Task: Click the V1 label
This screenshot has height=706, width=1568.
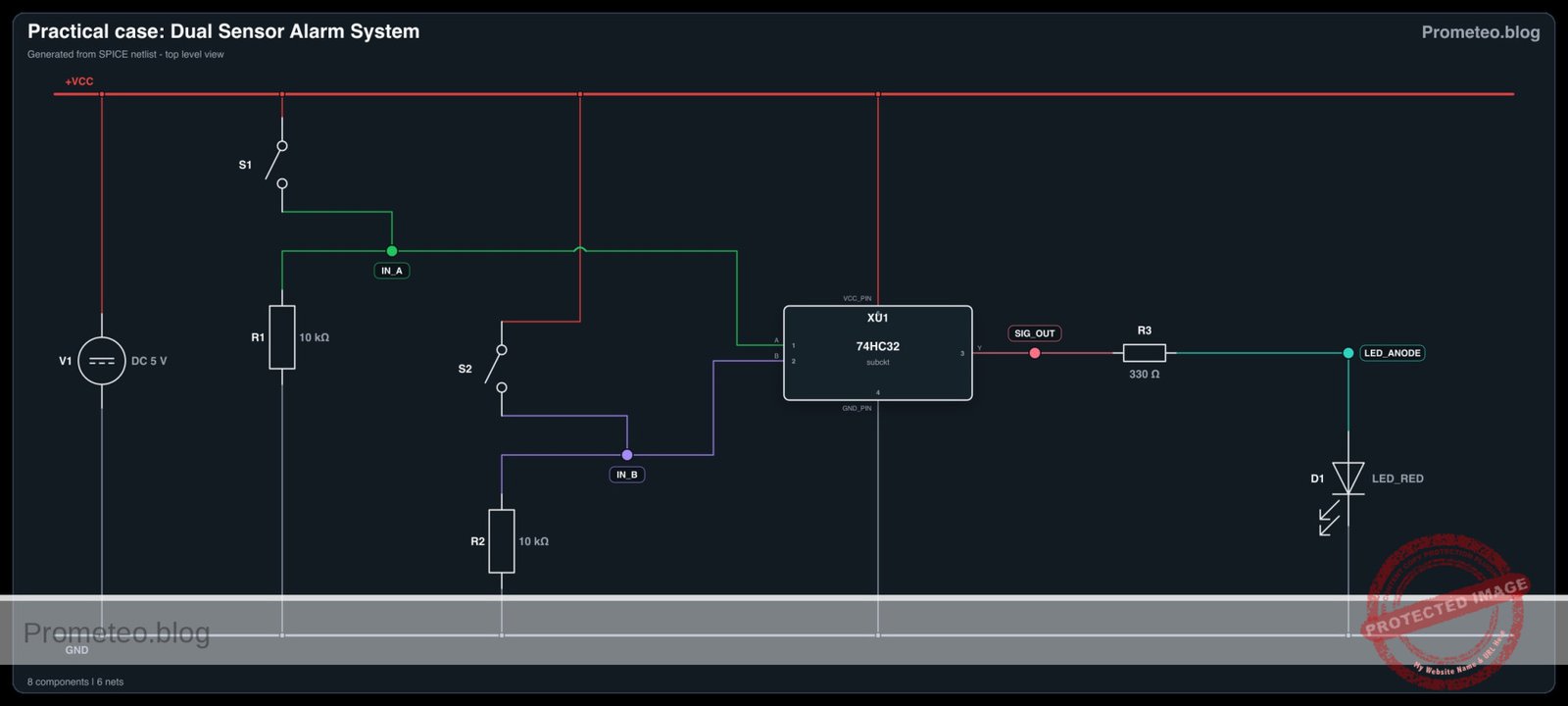Action: (x=66, y=361)
